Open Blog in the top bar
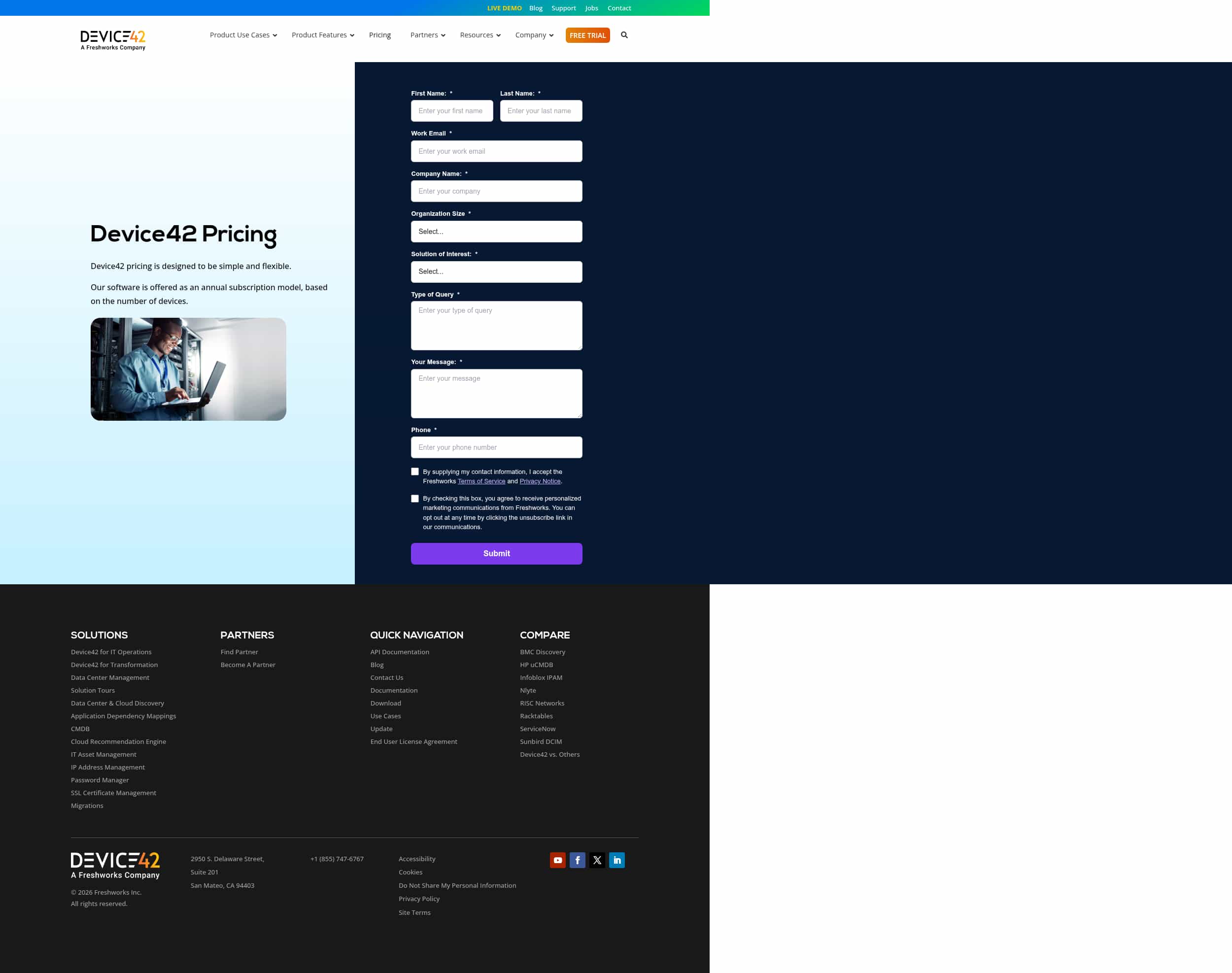1232x973 pixels. pyautogui.click(x=536, y=8)
